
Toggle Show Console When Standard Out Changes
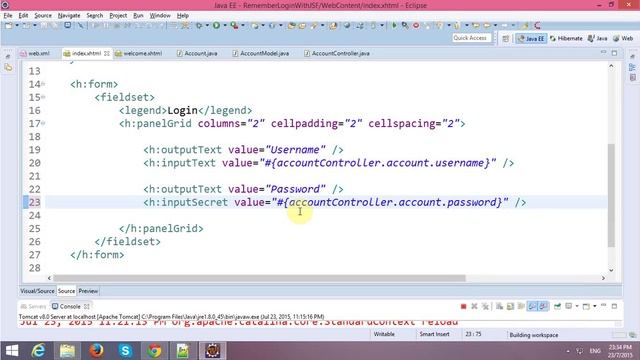532,306
